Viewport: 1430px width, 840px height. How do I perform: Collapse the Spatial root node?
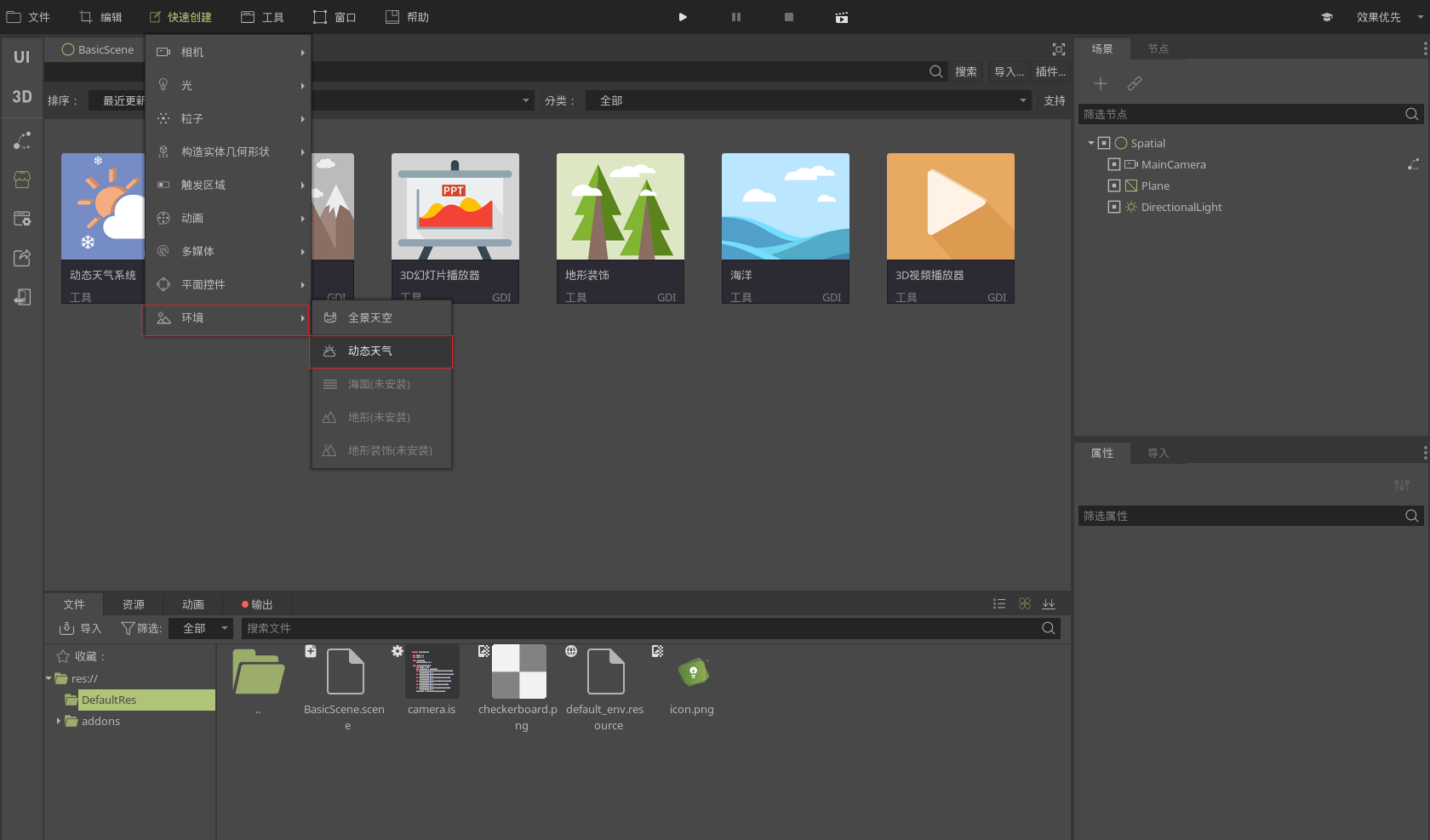[x=1091, y=143]
